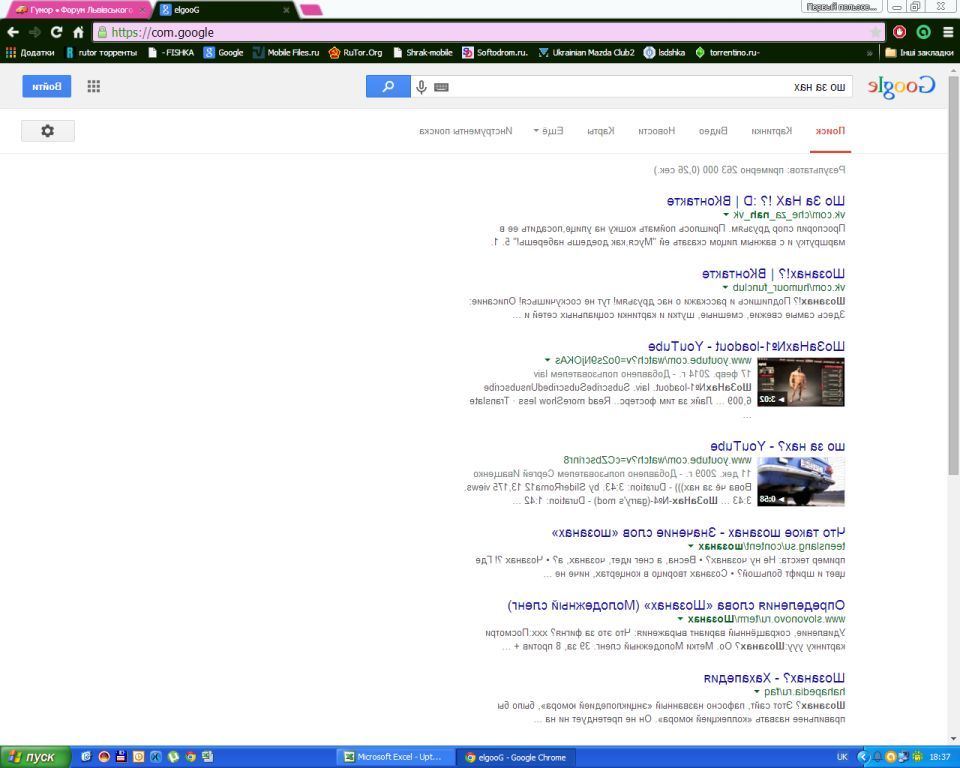Click the mirrored Google logo
Image resolution: width=960 pixels, height=768 pixels.
[901, 86]
